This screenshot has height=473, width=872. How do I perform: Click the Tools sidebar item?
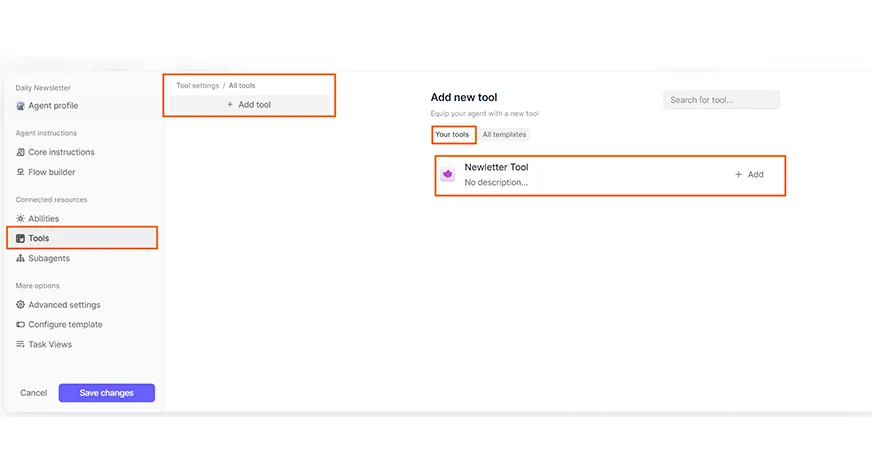tap(38, 238)
